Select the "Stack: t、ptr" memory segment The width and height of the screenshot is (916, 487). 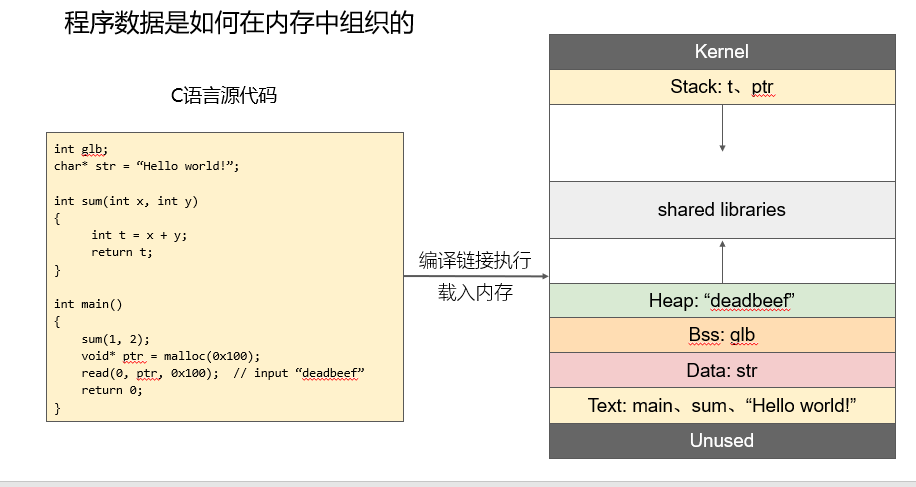(721, 87)
